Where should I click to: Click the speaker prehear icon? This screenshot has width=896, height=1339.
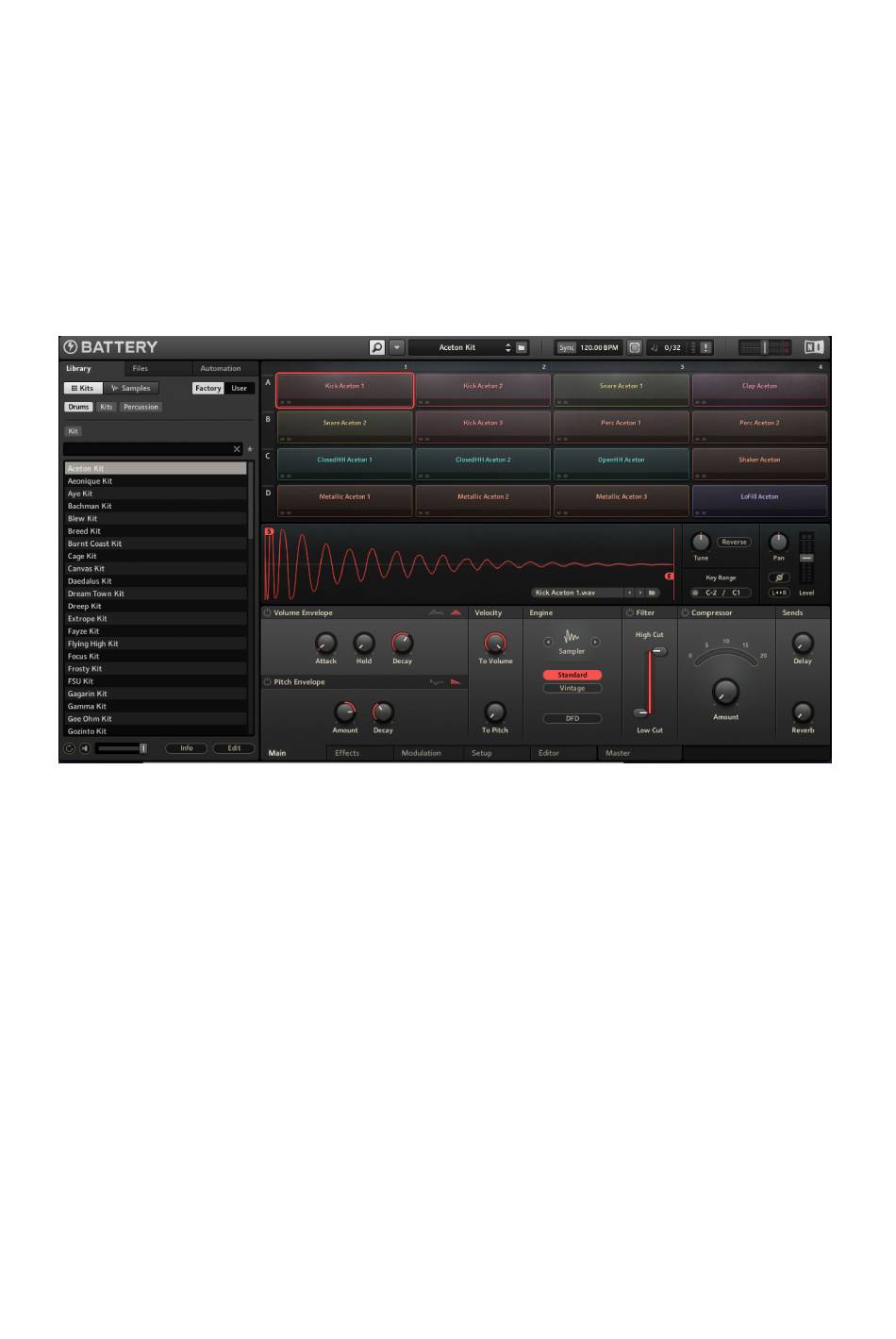point(85,748)
